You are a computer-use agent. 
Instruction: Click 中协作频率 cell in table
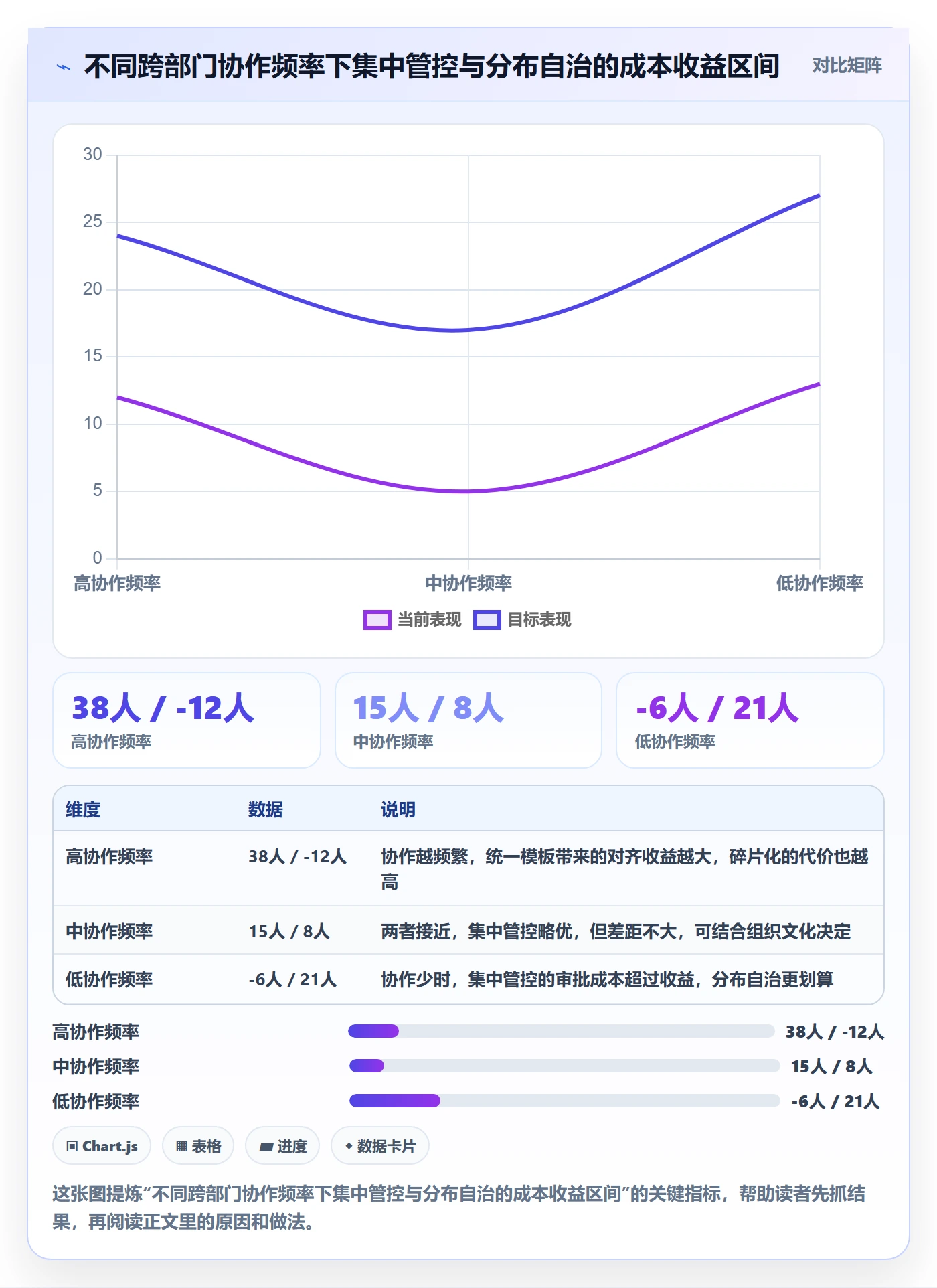click(109, 931)
